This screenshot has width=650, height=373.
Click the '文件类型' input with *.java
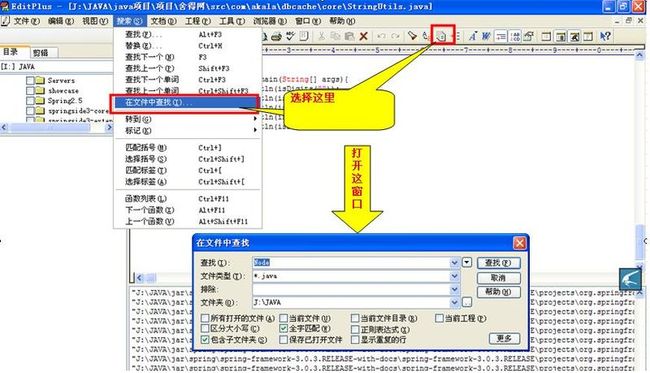(352, 276)
